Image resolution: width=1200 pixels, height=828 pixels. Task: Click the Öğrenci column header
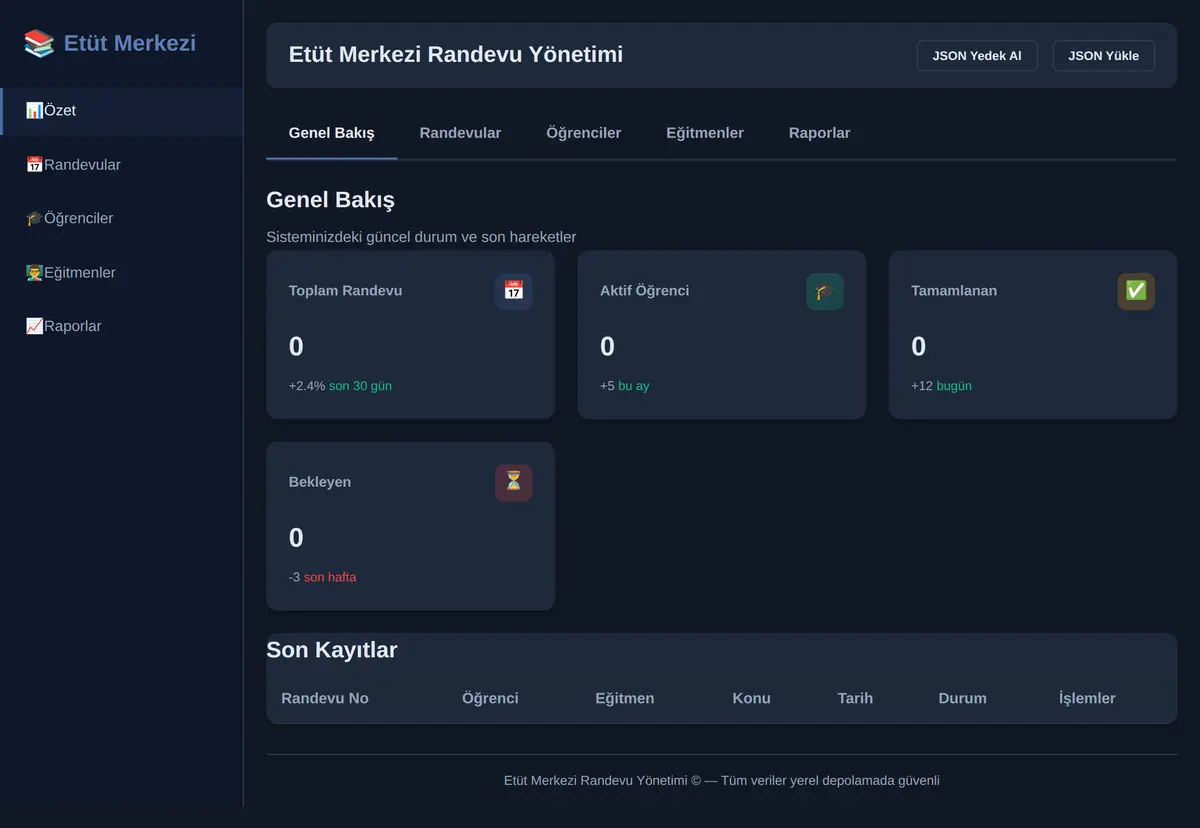click(490, 698)
